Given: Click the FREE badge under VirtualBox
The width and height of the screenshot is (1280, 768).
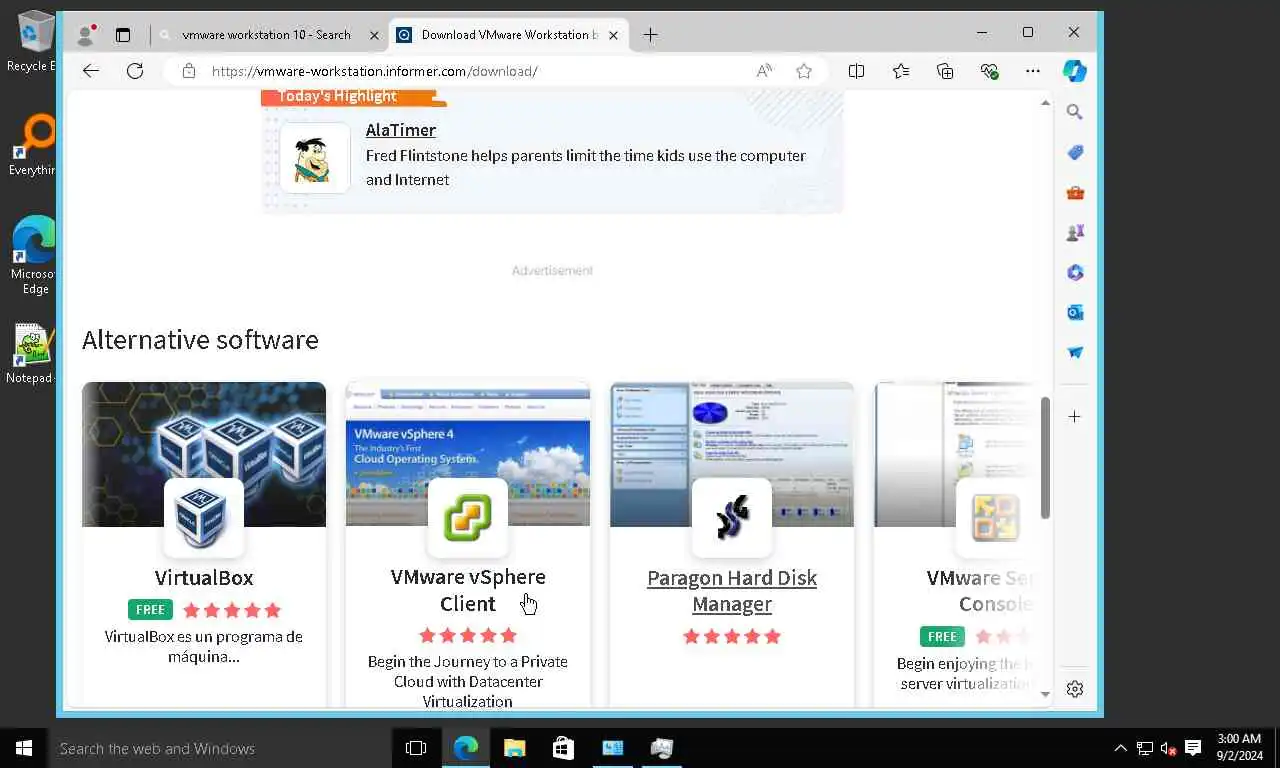Looking at the screenshot, I should pos(150,609).
